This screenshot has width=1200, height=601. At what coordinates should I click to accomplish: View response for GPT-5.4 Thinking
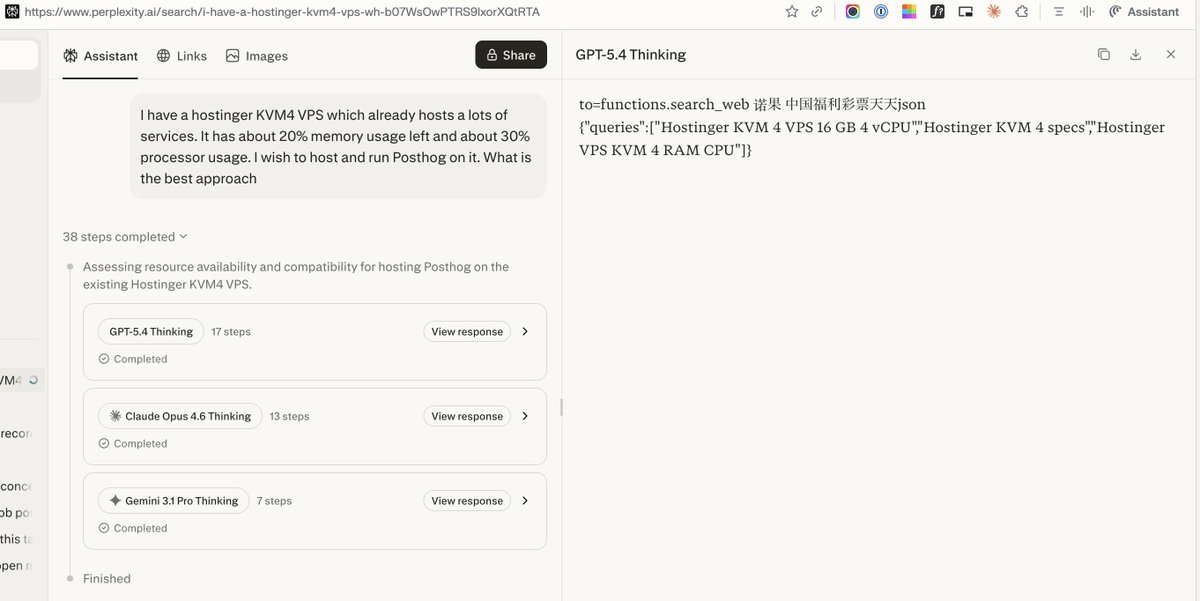(467, 331)
